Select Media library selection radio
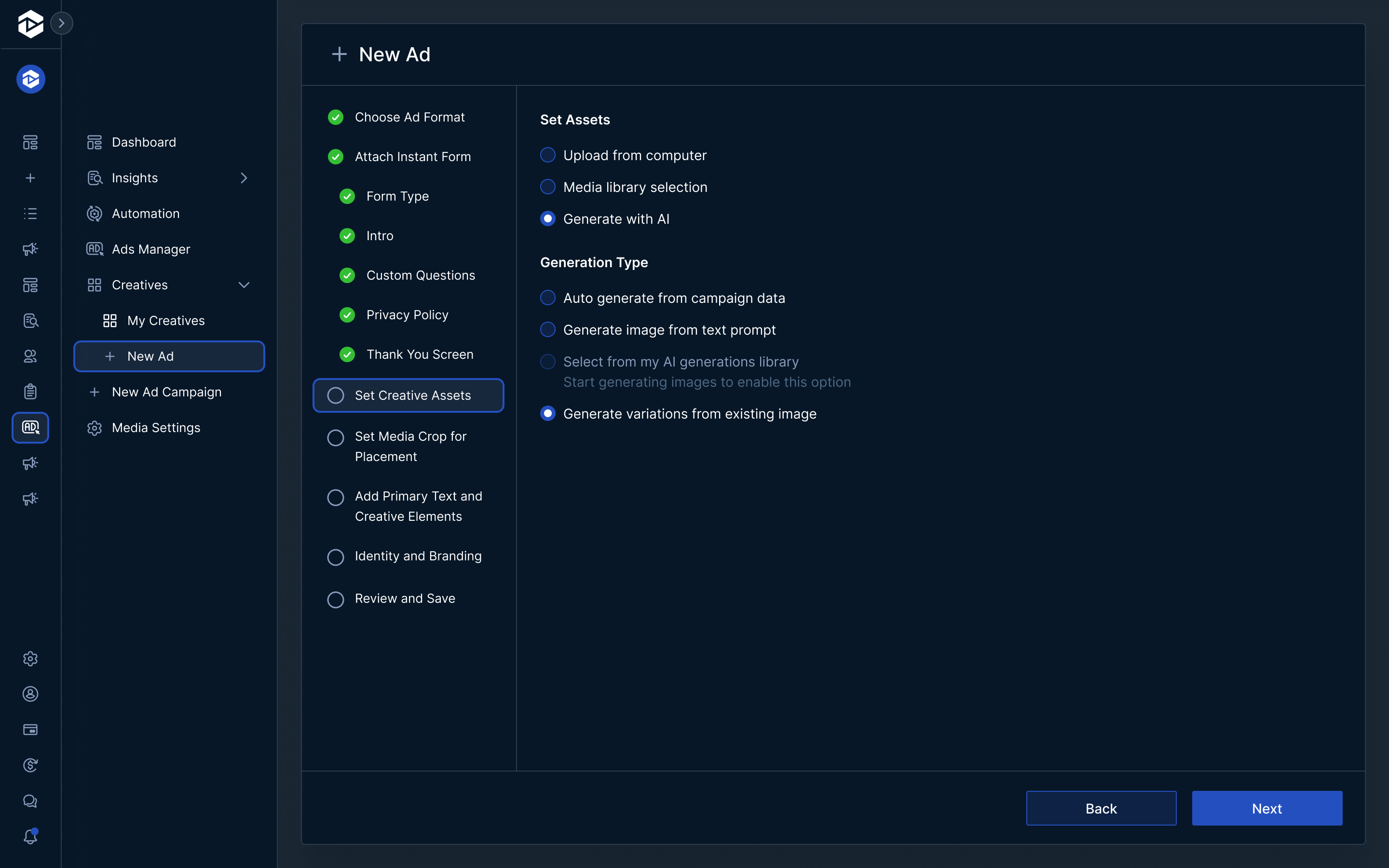 [547, 187]
